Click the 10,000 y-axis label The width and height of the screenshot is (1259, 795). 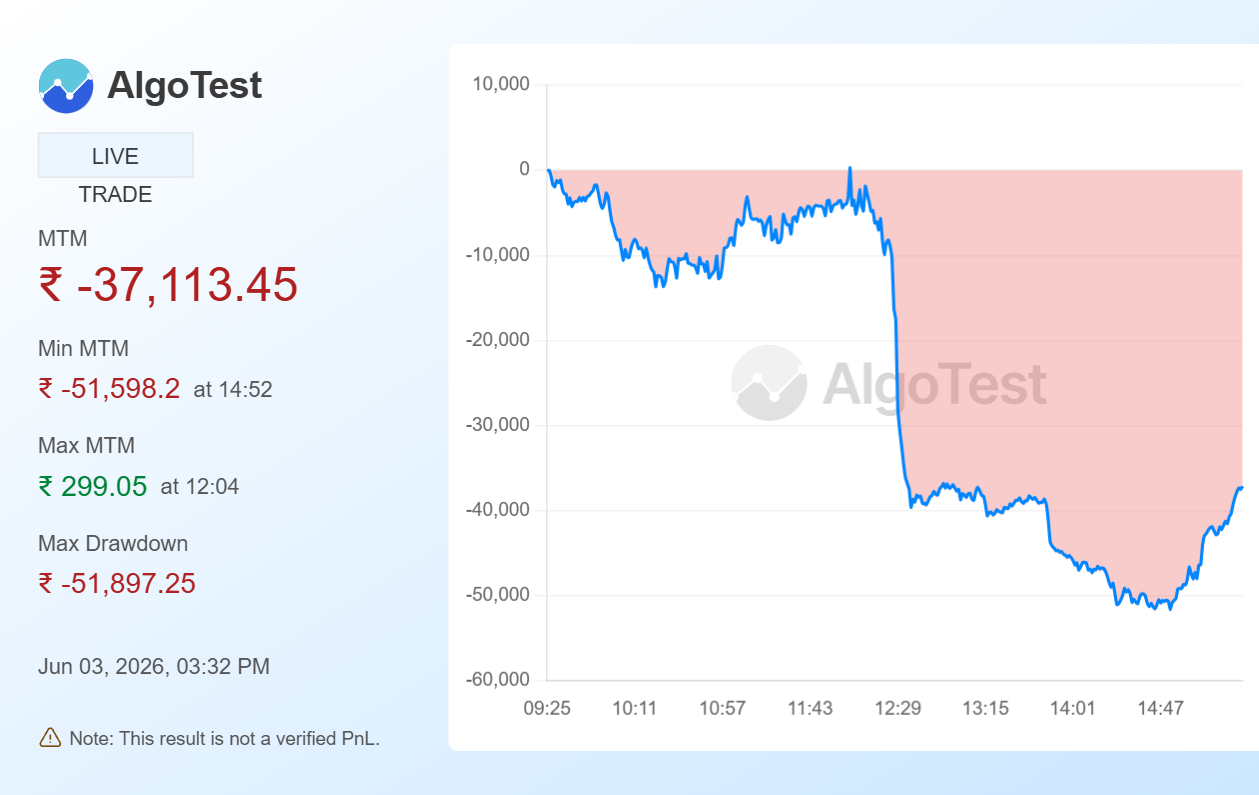pyautogui.click(x=500, y=84)
